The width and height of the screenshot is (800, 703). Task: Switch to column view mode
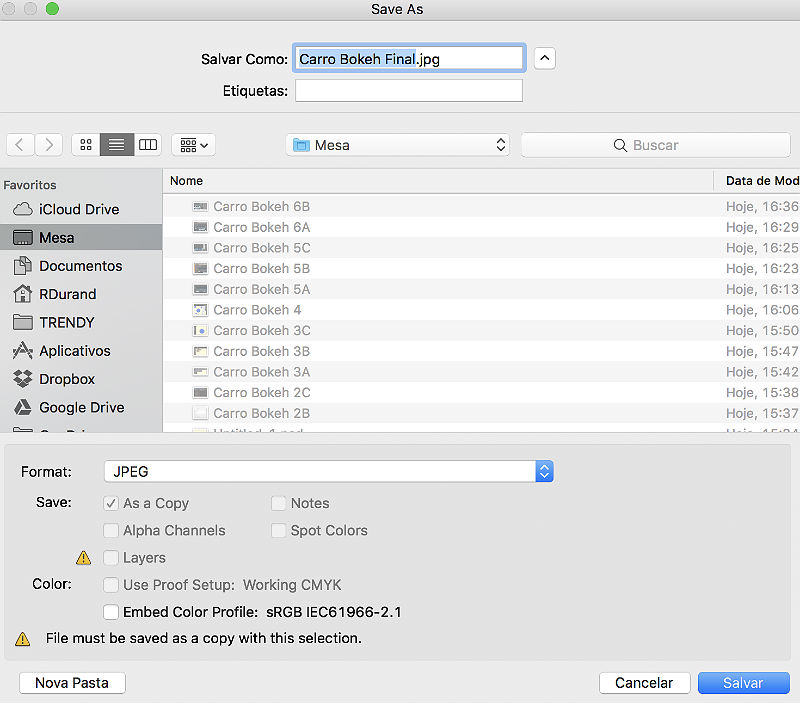point(148,145)
